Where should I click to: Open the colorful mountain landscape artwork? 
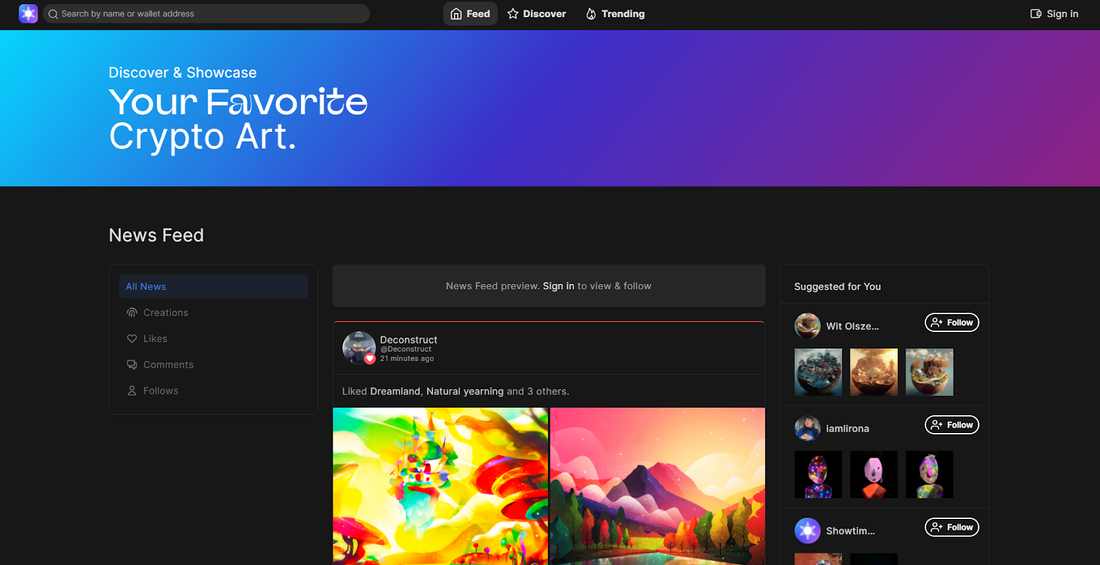[657, 486]
